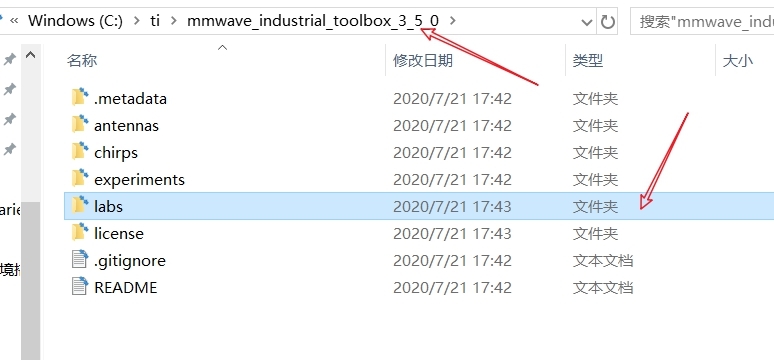The image size is (774, 360).
Task: Click the chirps folder icon
Action: (80, 151)
